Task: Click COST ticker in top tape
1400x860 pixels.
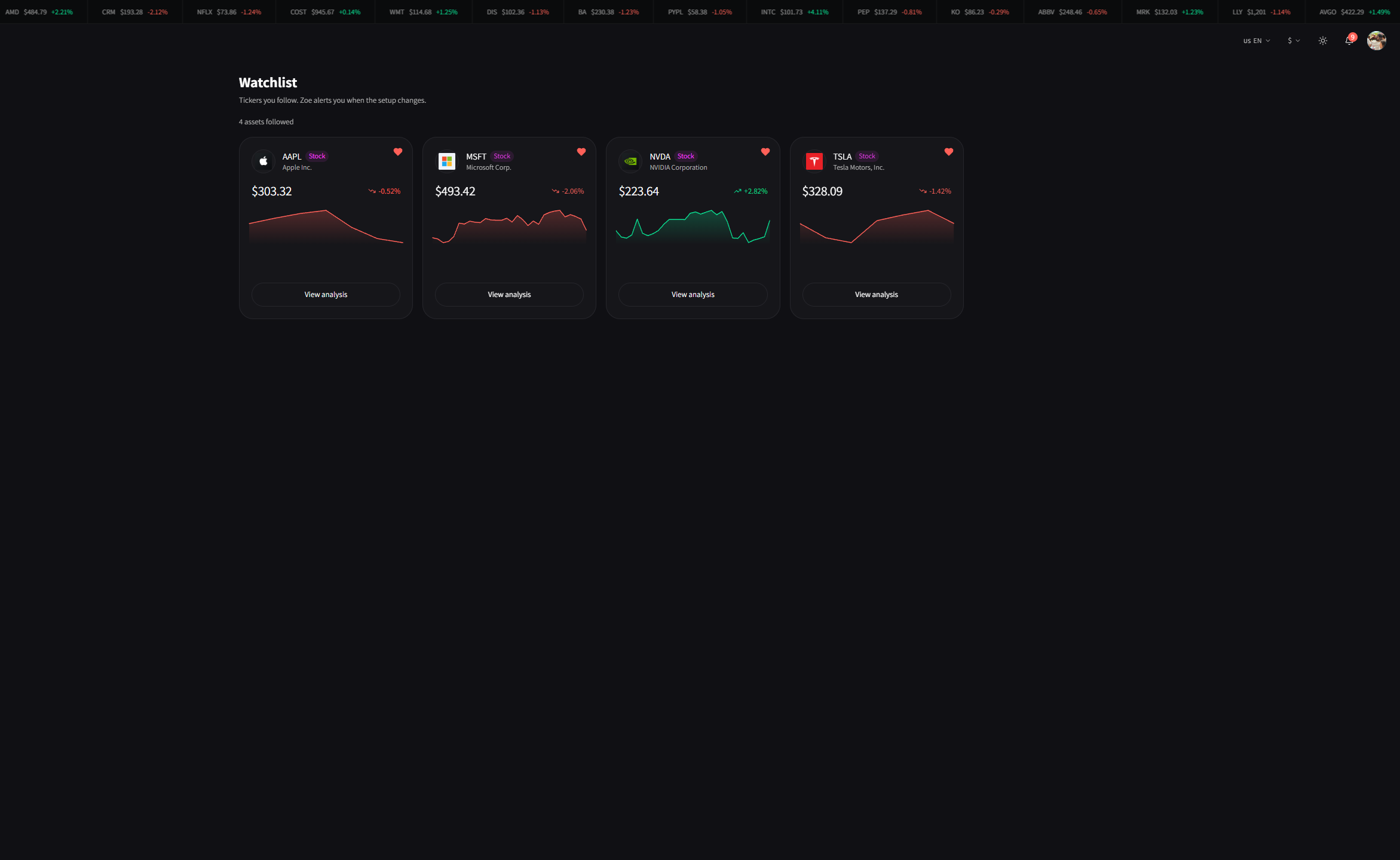Action: click(325, 12)
